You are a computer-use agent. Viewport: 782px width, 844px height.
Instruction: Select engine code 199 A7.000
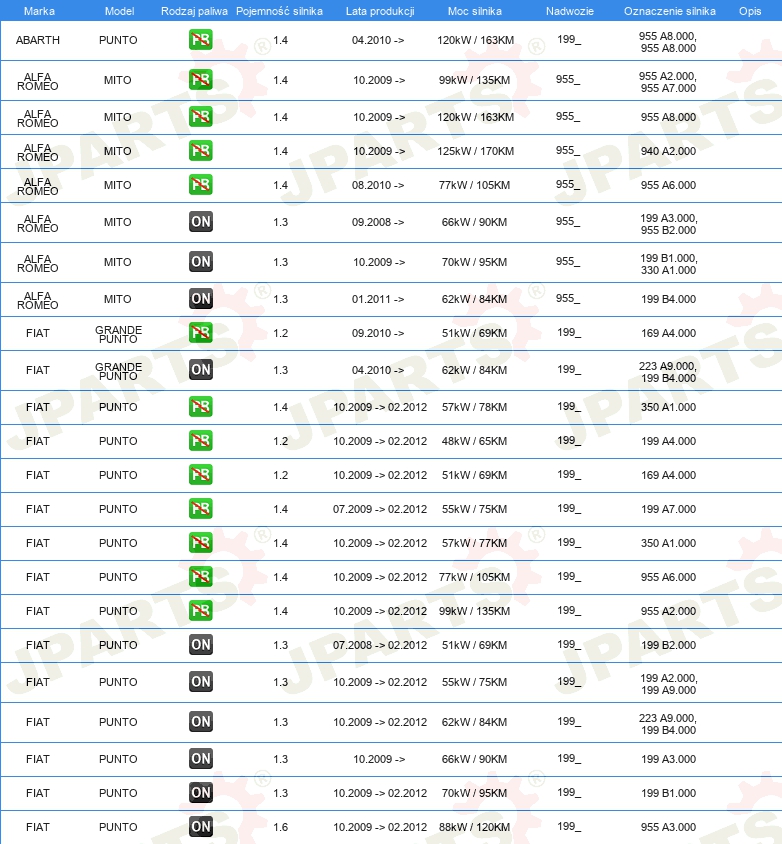pyautogui.click(x=668, y=509)
